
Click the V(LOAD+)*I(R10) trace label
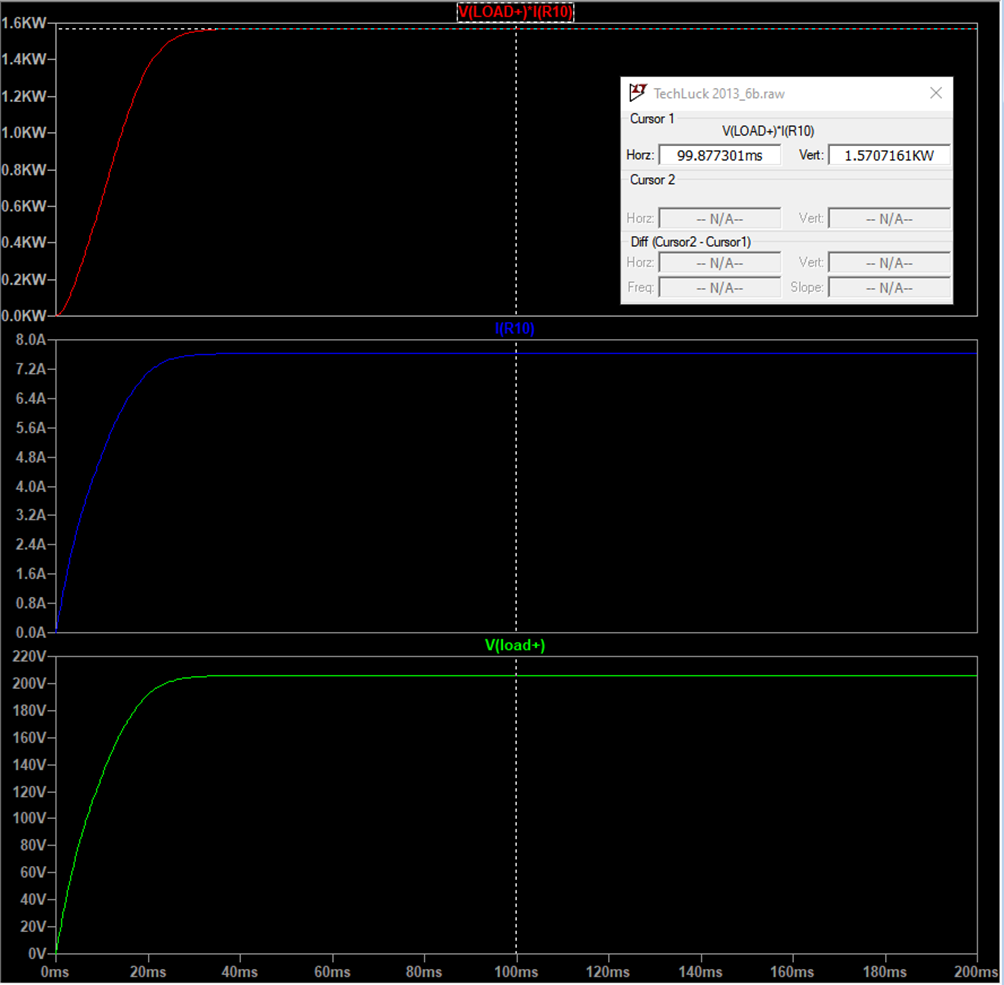click(x=515, y=12)
